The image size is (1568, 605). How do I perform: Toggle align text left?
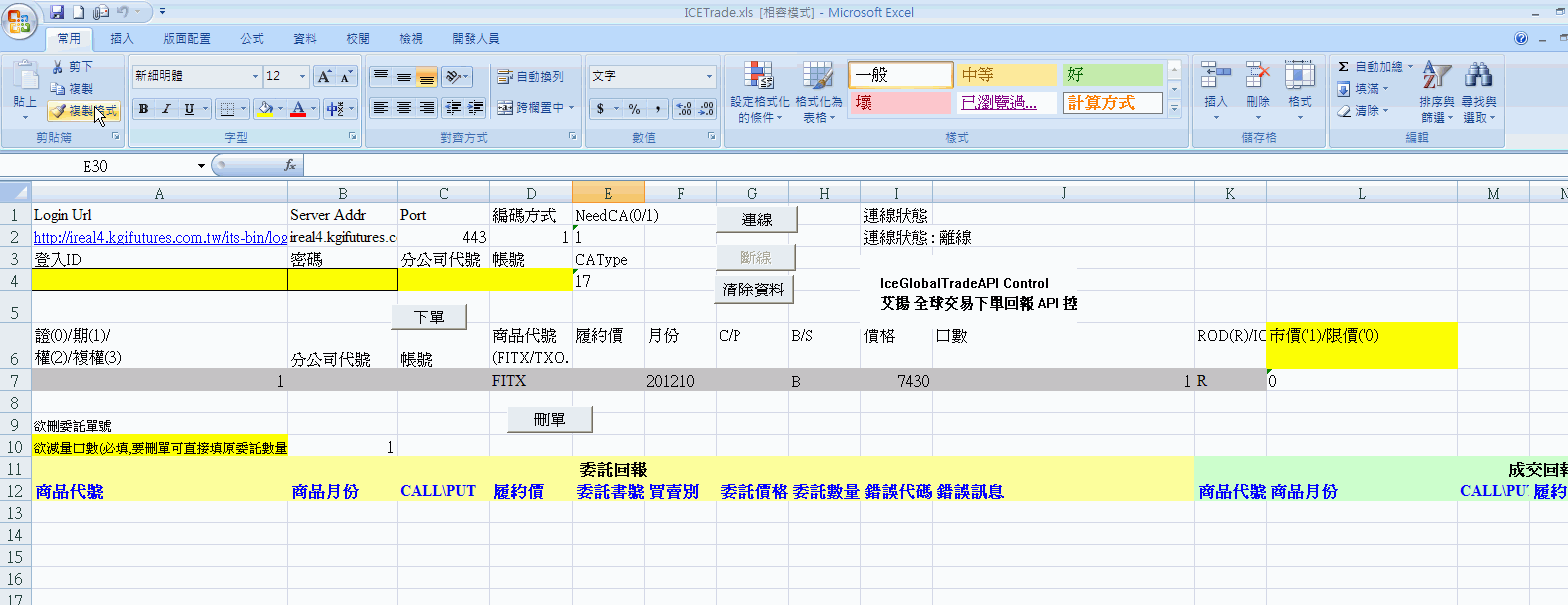[380, 108]
